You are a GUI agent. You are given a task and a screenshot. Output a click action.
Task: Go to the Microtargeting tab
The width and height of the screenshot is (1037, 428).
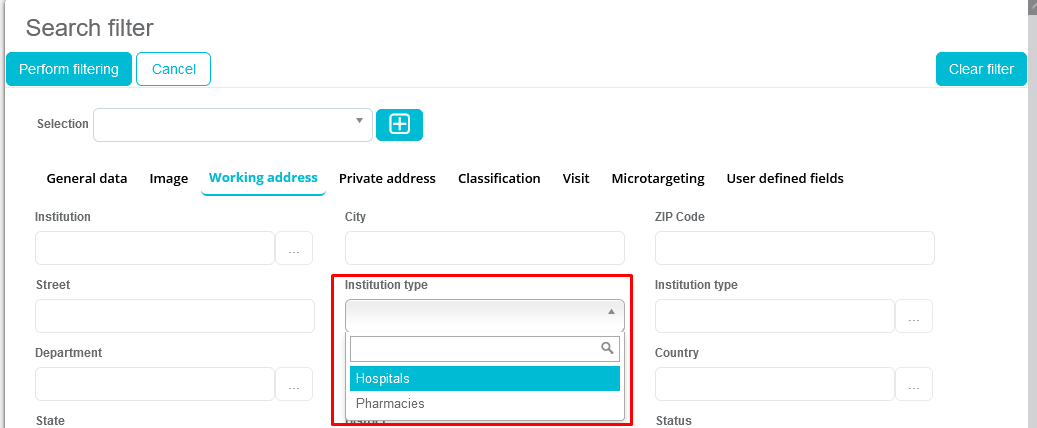click(x=658, y=179)
